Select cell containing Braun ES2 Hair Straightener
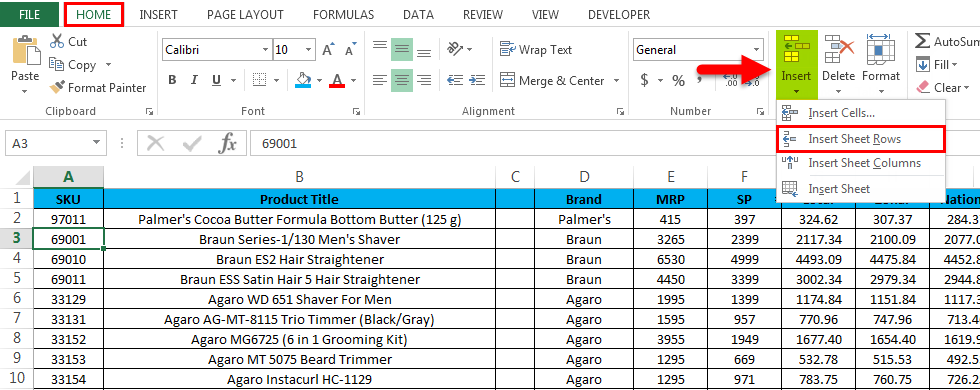Viewport: 980px width, 390px height. click(299, 259)
